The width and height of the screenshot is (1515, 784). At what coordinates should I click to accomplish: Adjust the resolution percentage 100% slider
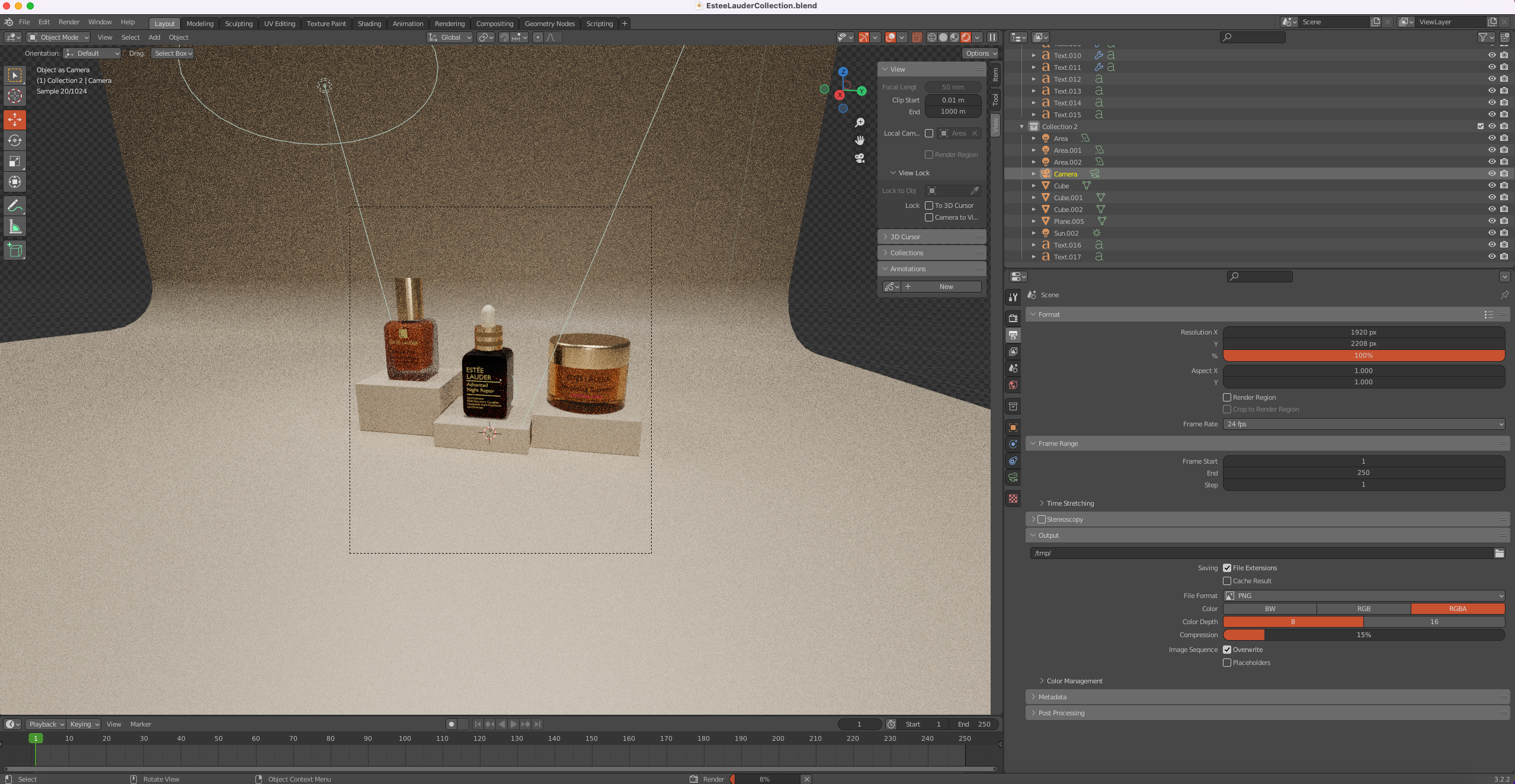[x=1363, y=355]
